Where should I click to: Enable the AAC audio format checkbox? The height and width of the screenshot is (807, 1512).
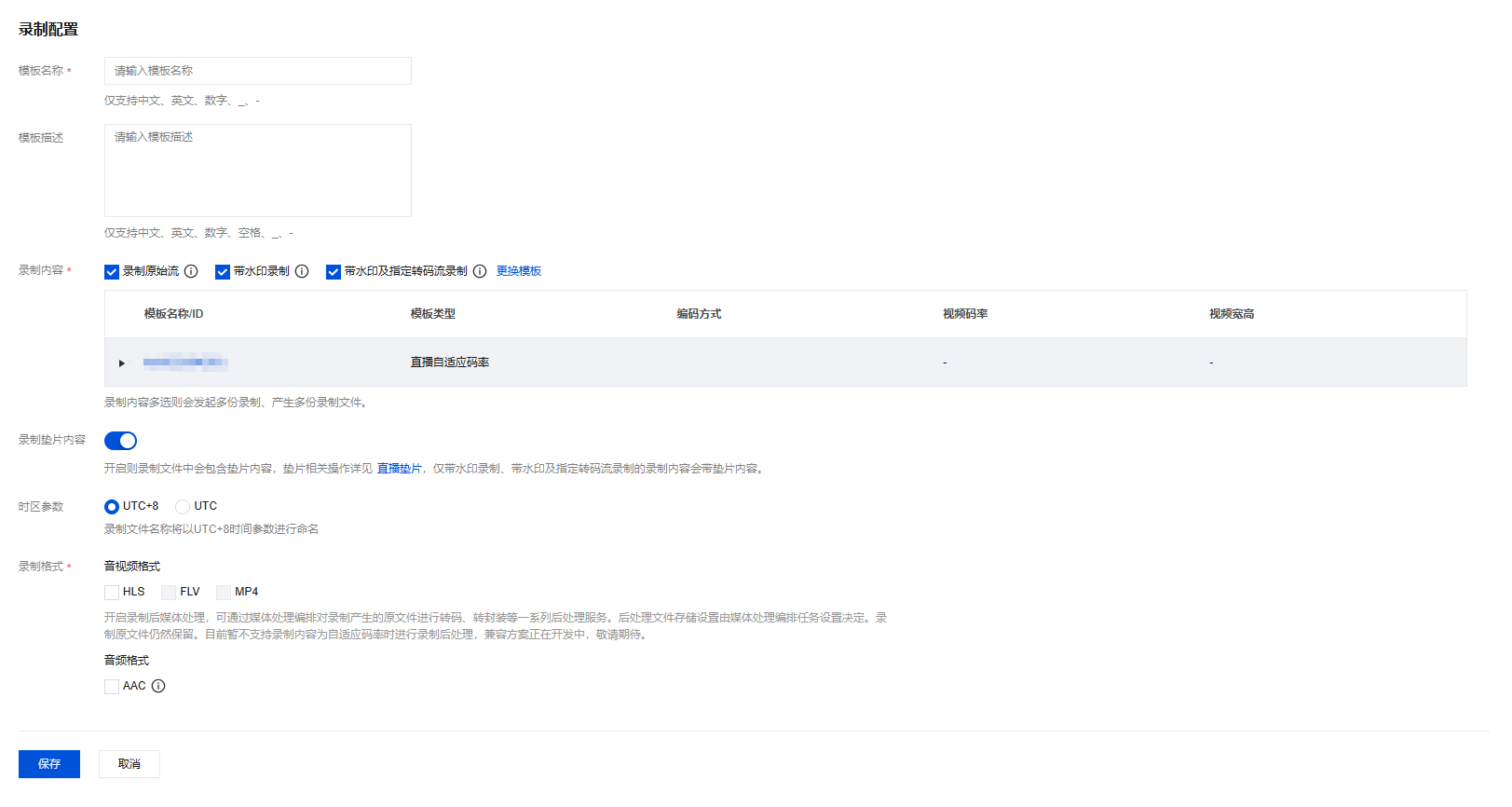click(112, 687)
